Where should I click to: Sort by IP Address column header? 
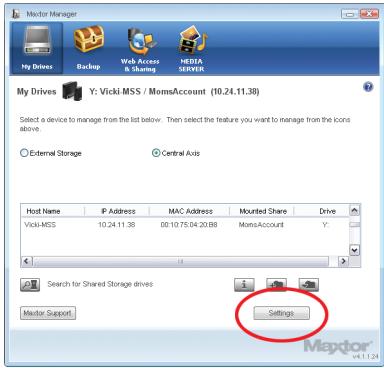(x=117, y=211)
